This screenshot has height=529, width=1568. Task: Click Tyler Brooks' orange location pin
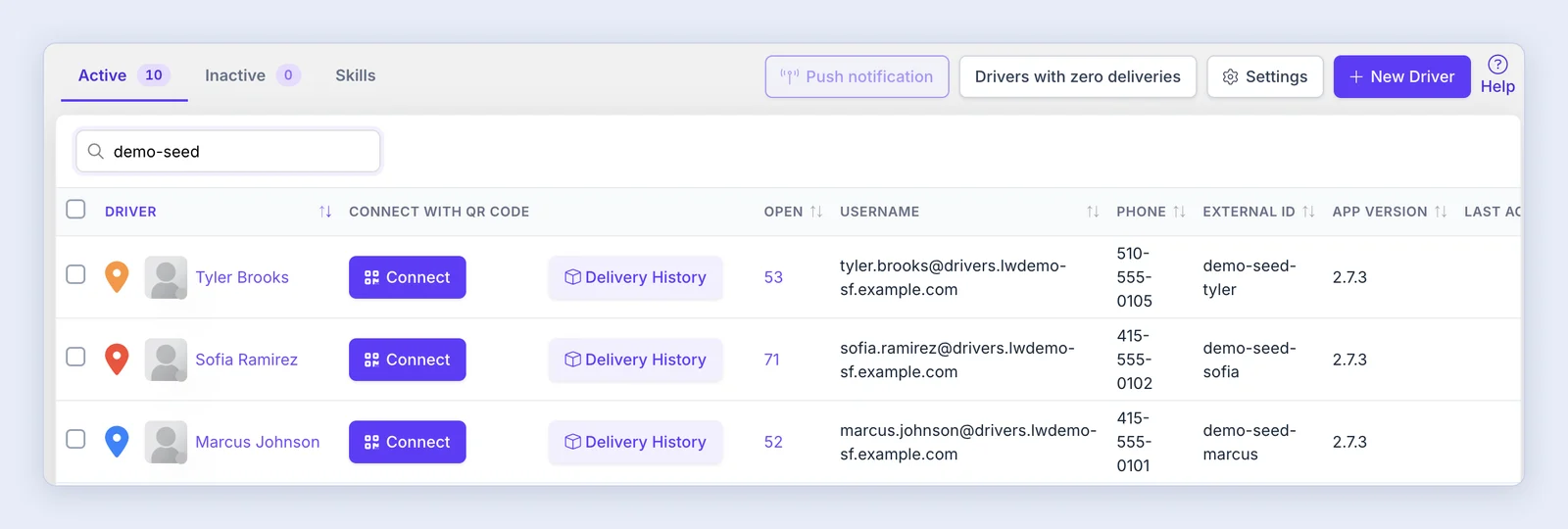pos(117,277)
